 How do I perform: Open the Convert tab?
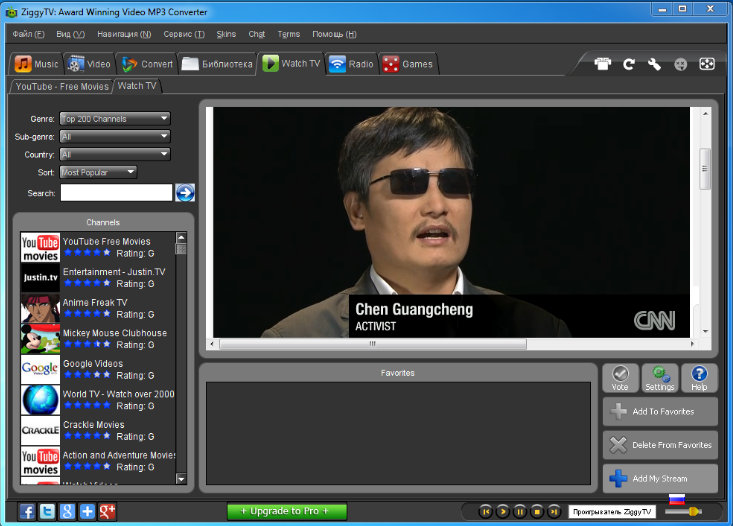tap(147, 64)
